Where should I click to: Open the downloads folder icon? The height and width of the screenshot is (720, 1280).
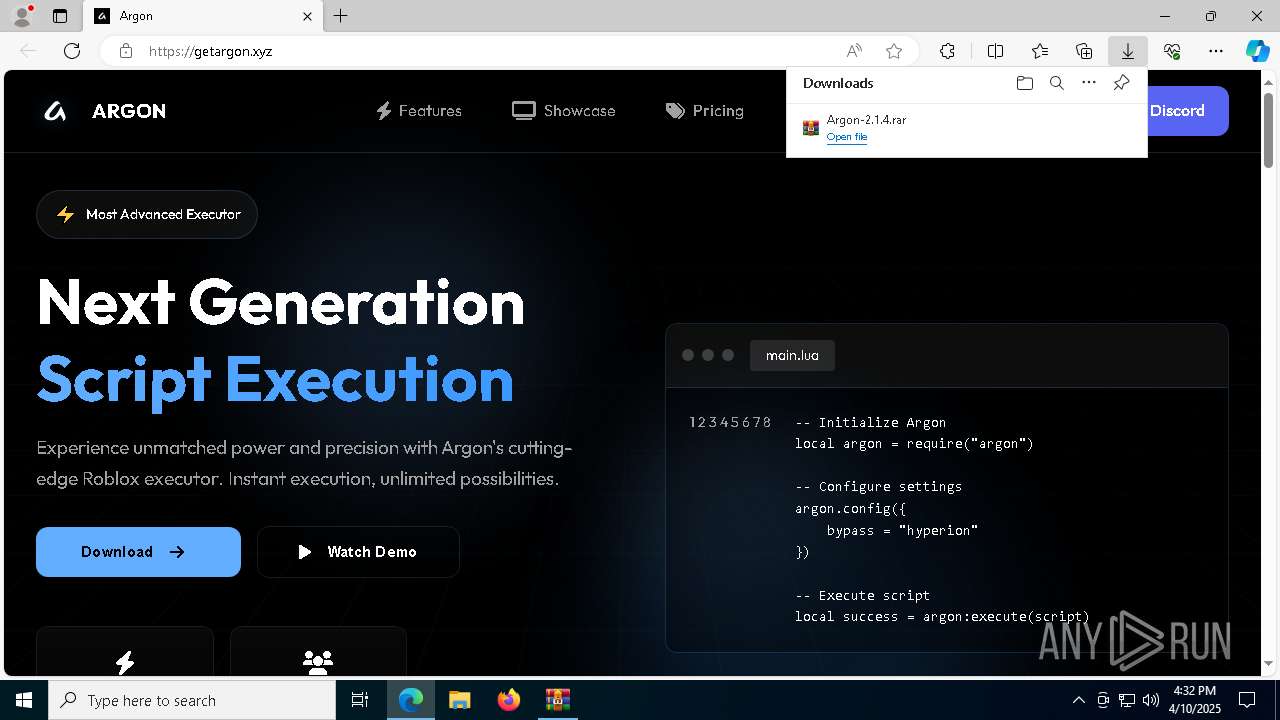point(1024,83)
